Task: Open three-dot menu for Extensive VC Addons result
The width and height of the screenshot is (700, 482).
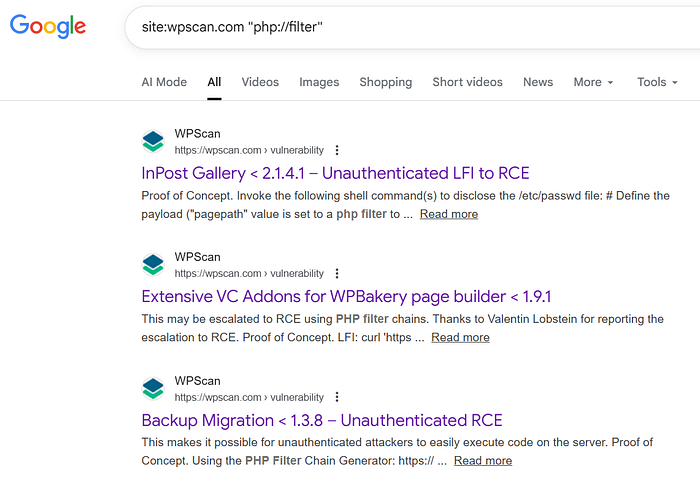Action: (337, 273)
